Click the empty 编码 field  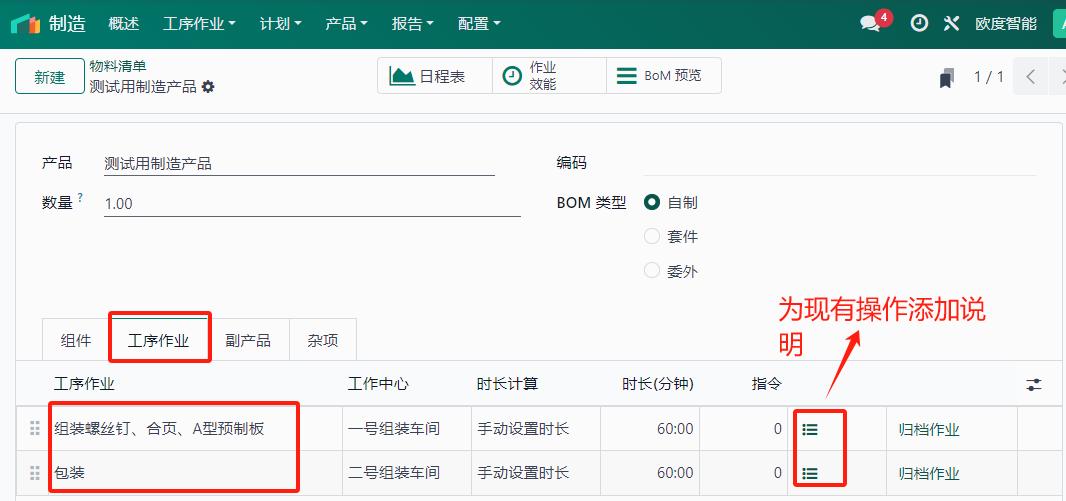tap(840, 164)
